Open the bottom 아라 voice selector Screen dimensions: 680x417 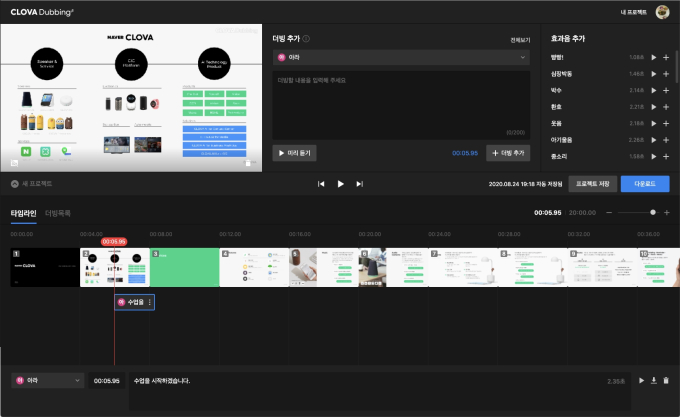47,380
